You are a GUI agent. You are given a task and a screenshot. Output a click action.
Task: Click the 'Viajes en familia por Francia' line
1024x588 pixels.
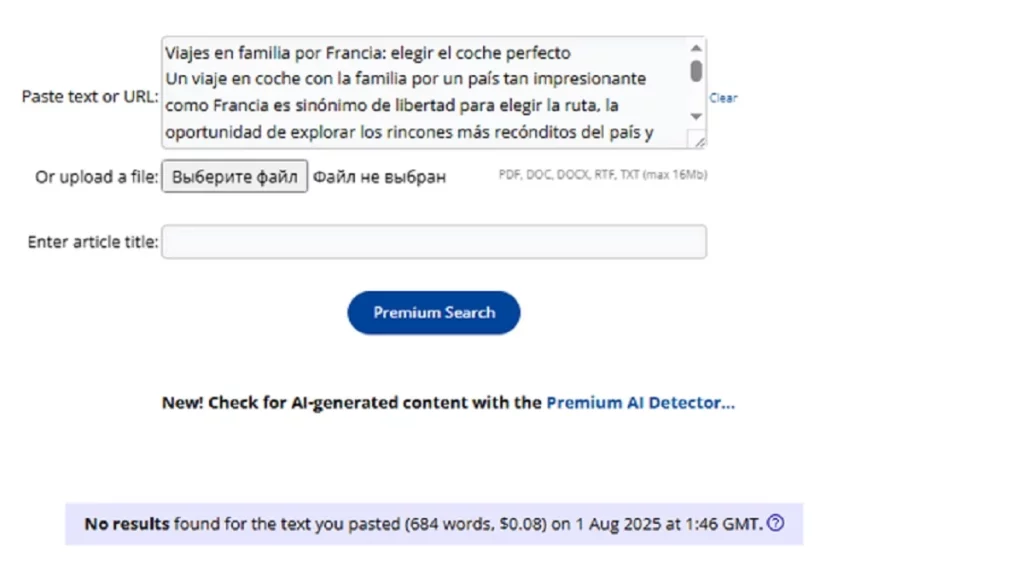pos(368,53)
